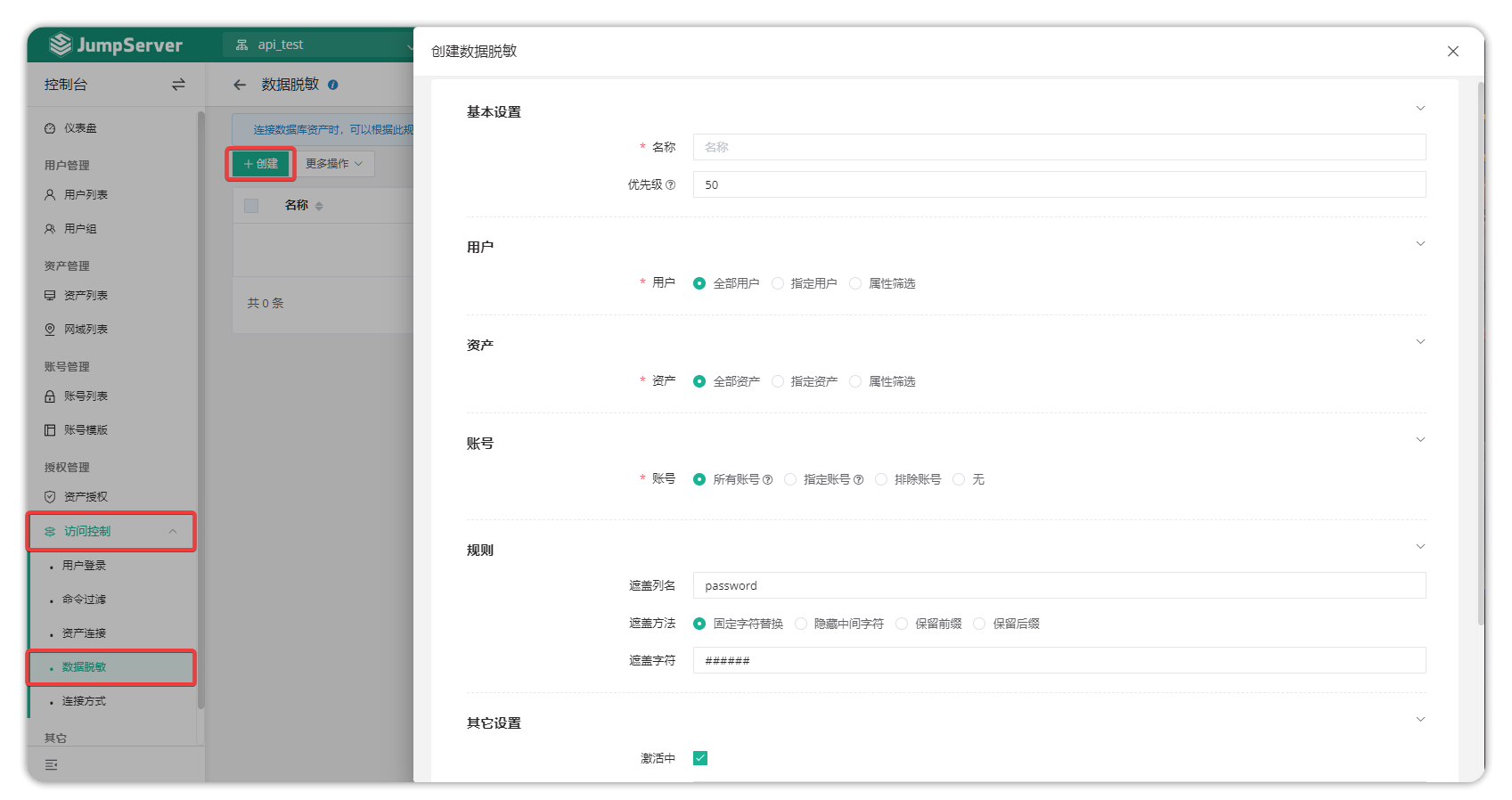Select the 隐藏中间字符 masking method
Screen dimensions: 1512x800
pos(801,624)
